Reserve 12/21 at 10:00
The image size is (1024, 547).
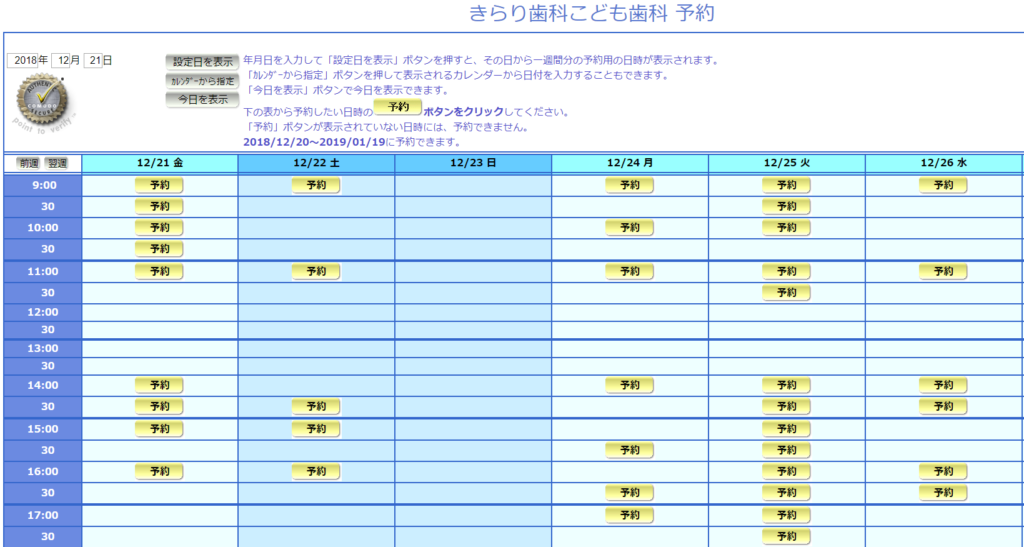[x=159, y=228]
